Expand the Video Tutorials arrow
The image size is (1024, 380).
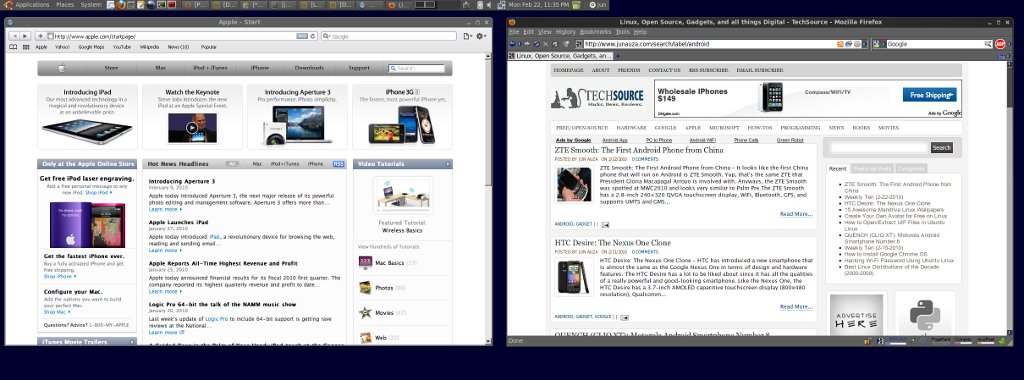[448, 164]
